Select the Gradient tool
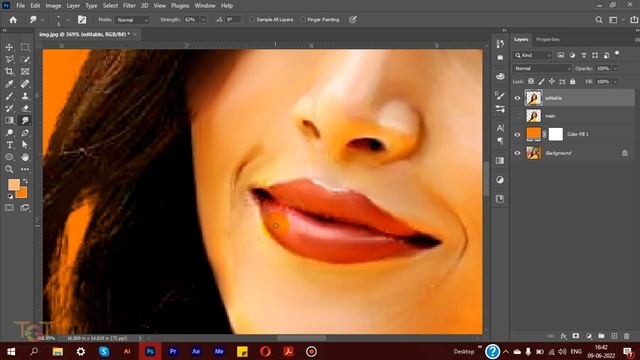This screenshot has height=360, width=640. point(9,120)
